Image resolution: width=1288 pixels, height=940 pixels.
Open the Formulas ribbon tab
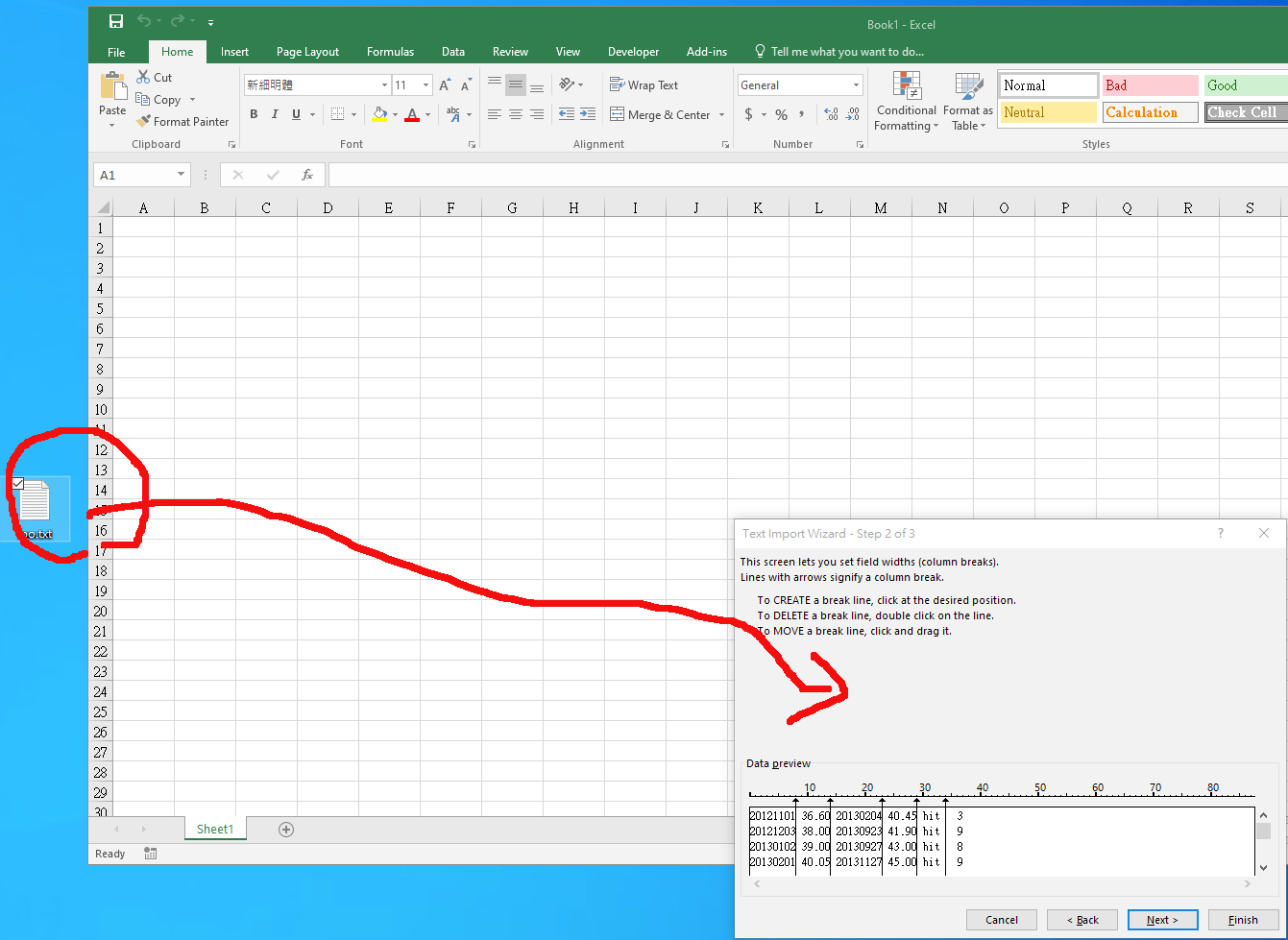point(390,52)
